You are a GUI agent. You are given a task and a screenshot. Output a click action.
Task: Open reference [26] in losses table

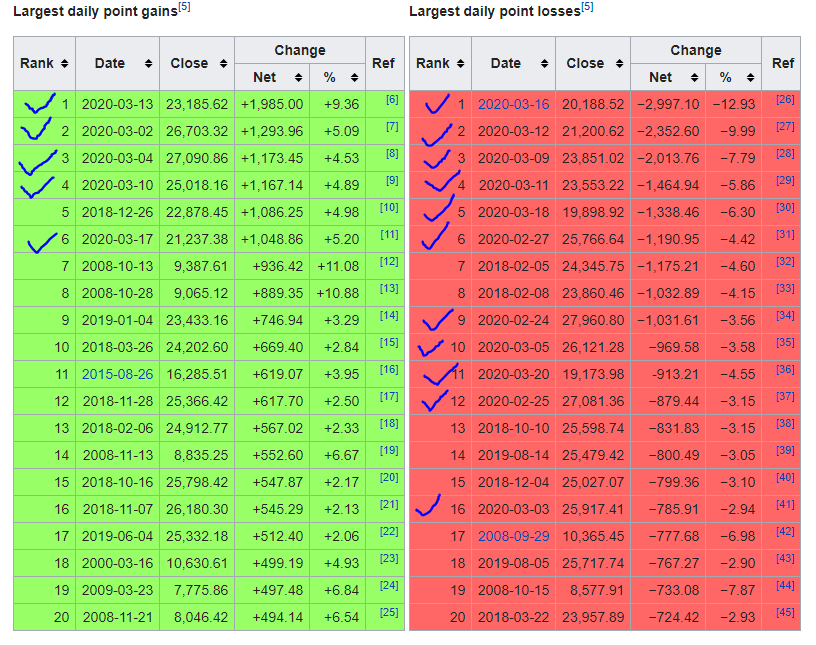tap(785, 99)
